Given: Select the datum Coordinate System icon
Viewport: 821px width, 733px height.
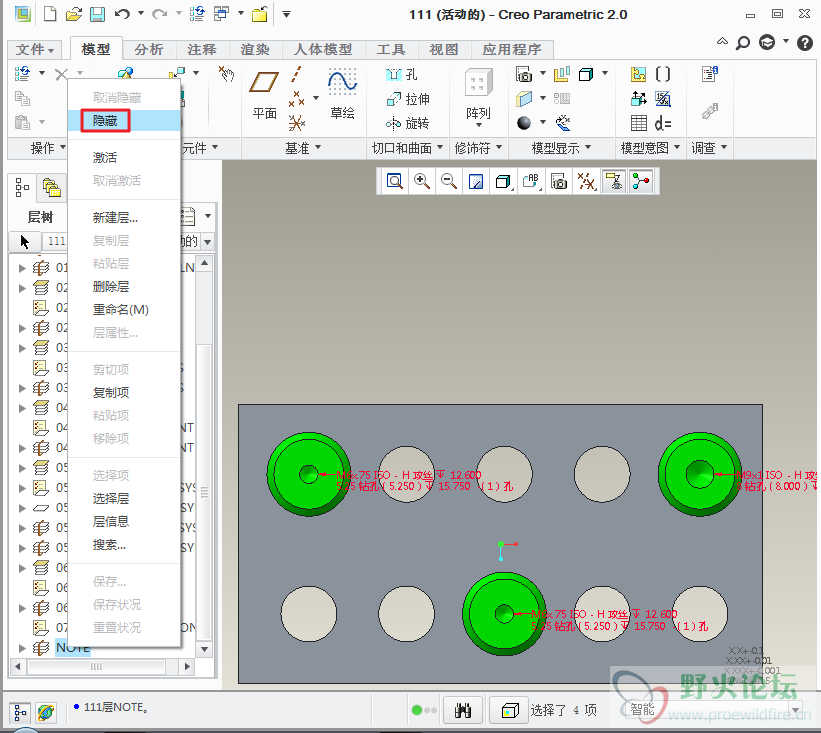Looking at the screenshot, I should 296,123.
